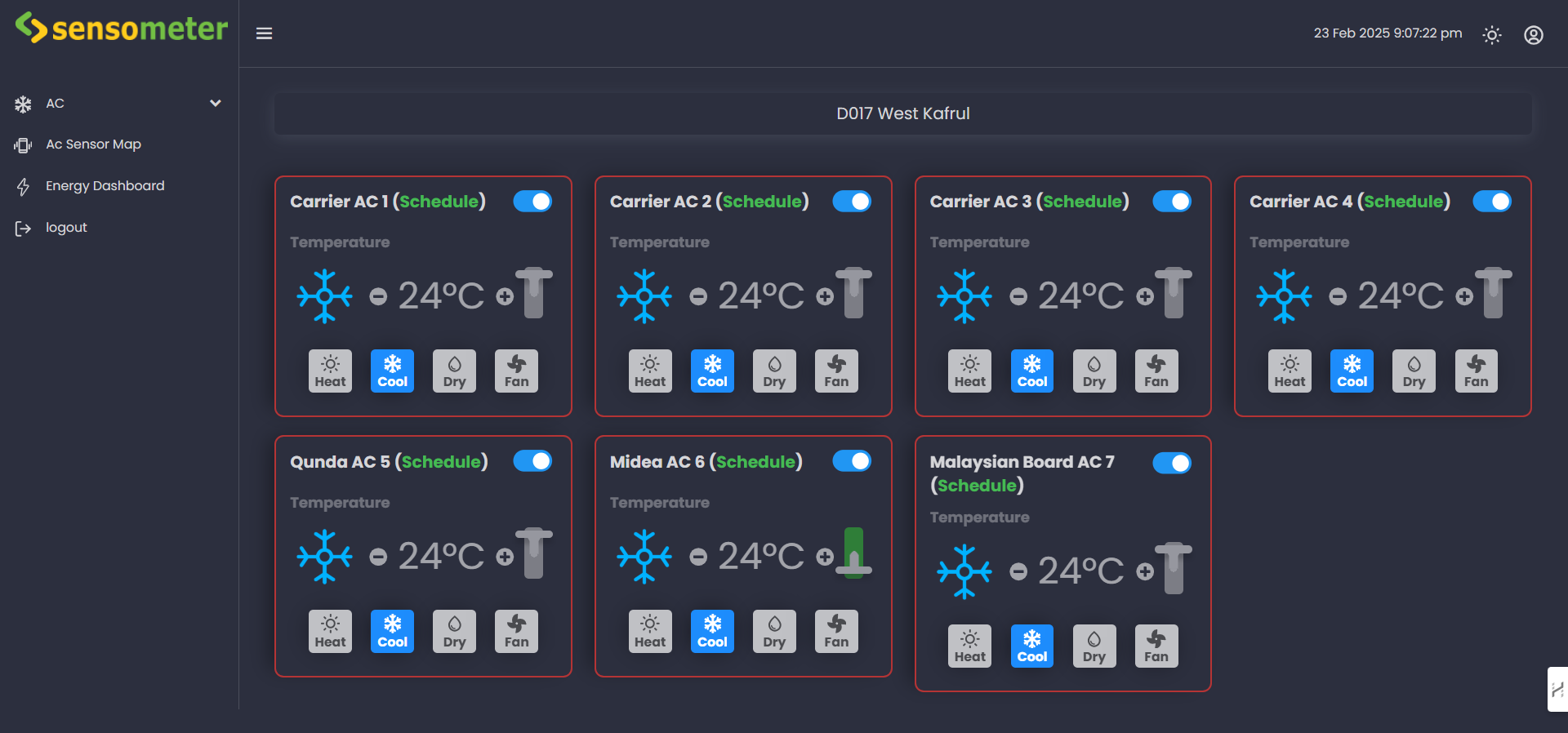This screenshot has height=733, width=1568.
Task: Turn off Carrier AC 3 power toggle
Action: pyautogui.click(x=1172, y=201)
